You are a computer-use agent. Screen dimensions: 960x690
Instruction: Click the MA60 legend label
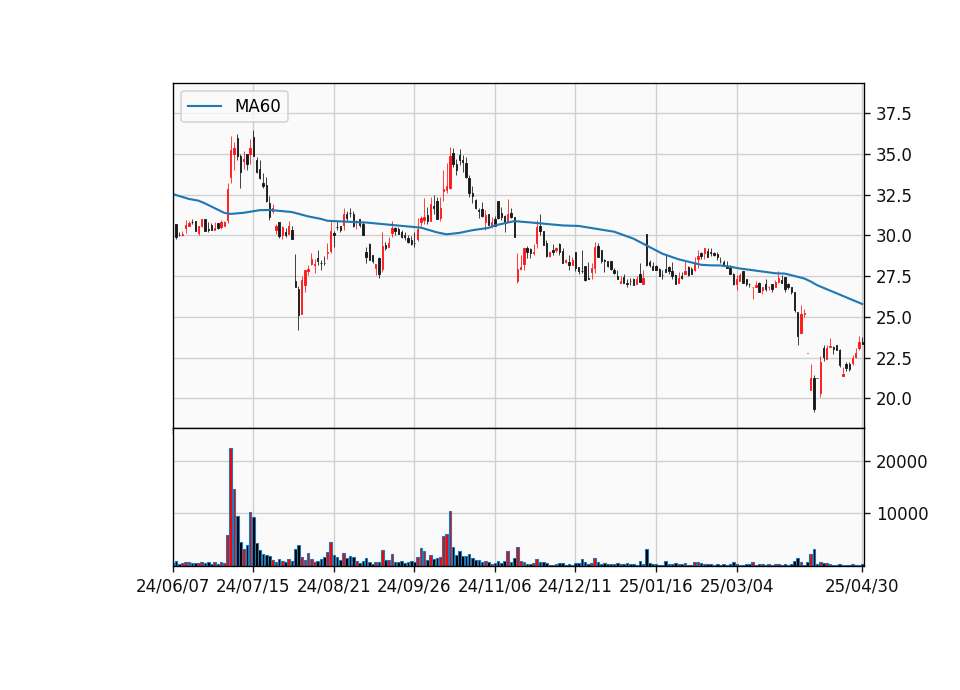tap(257, 106)
